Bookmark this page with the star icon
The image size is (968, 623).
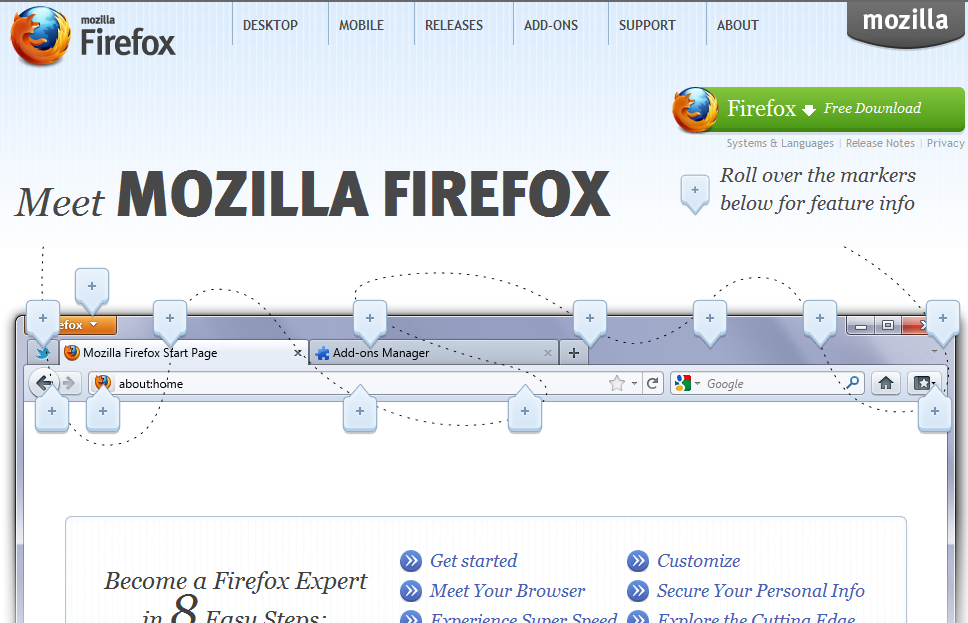[617, 383]
